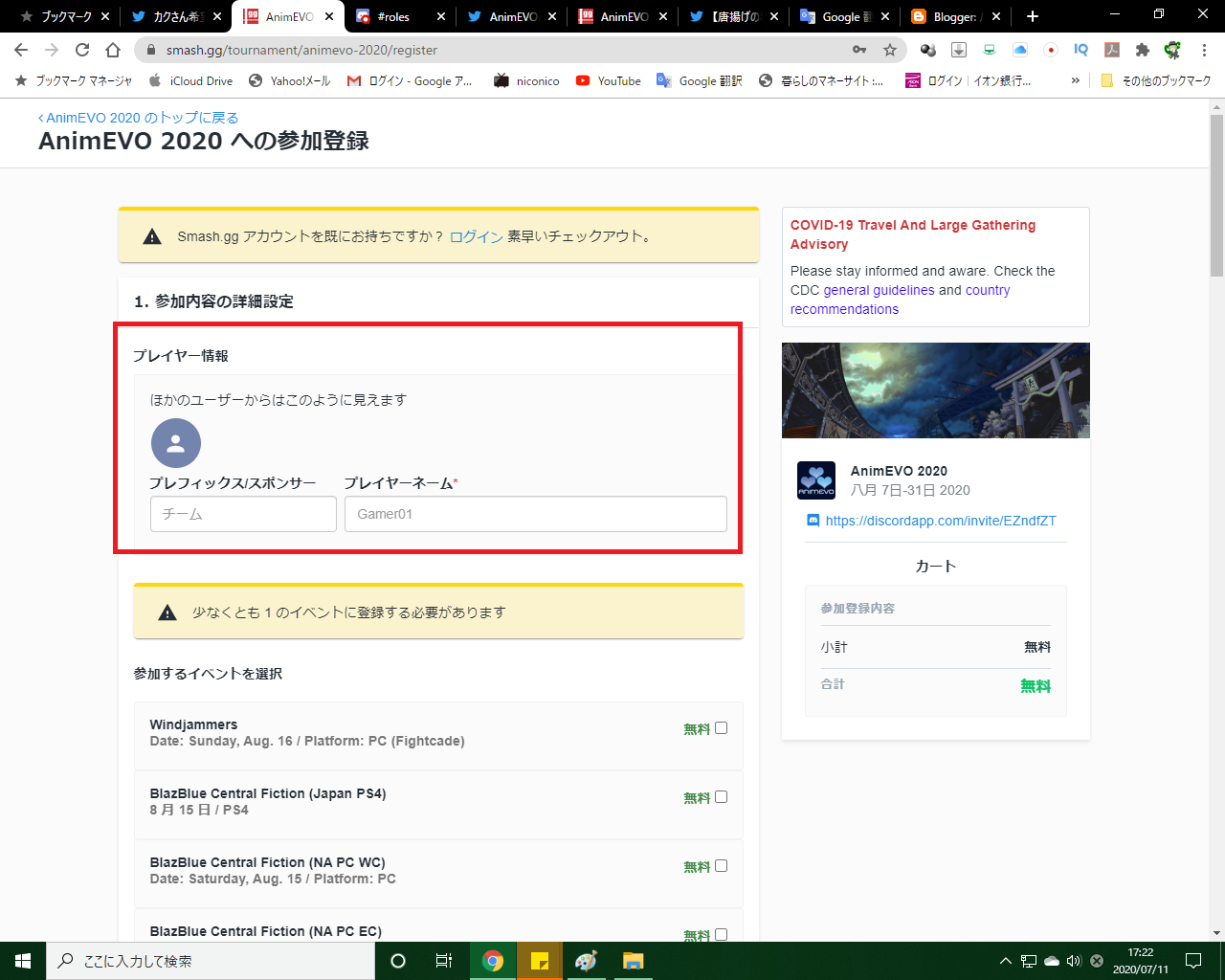Image resolution: width=1225 pixels, height=980 pixels.
Task: Switch to the カクさん Twitter tab
Action: click(x=176, y=16)
